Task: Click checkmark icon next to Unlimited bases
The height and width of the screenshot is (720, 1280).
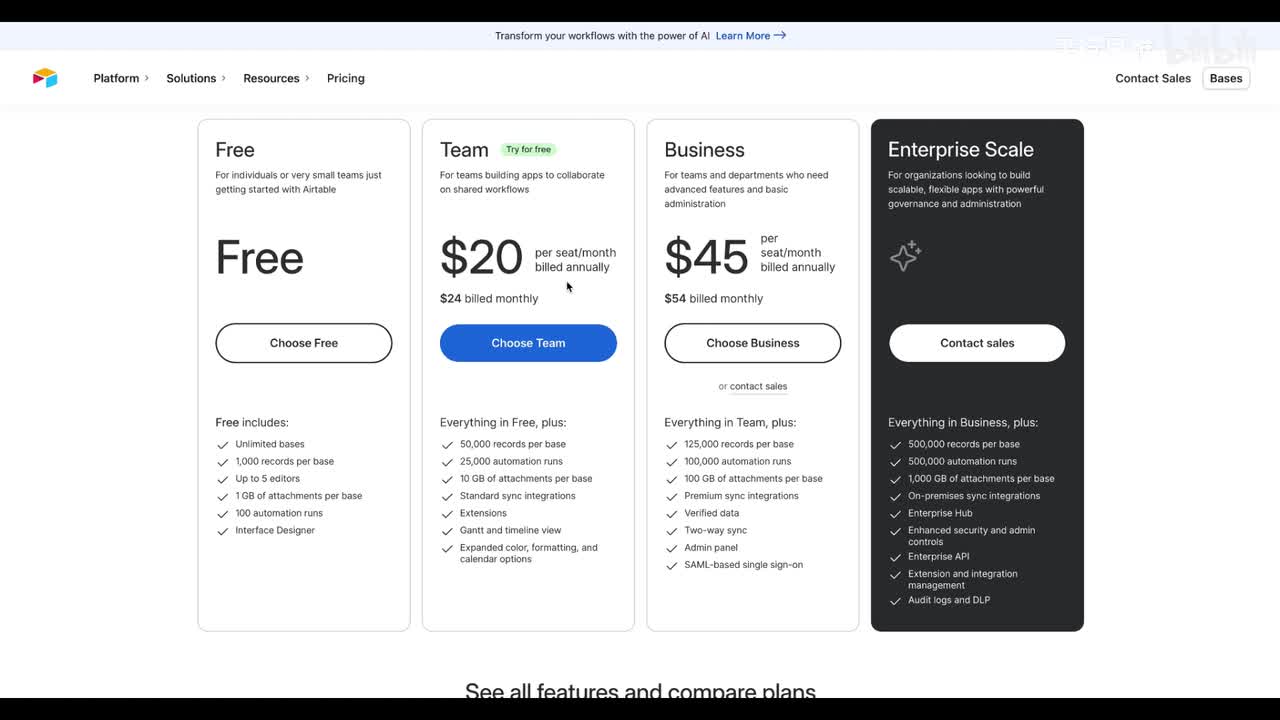Action: [x=223, y=445]
